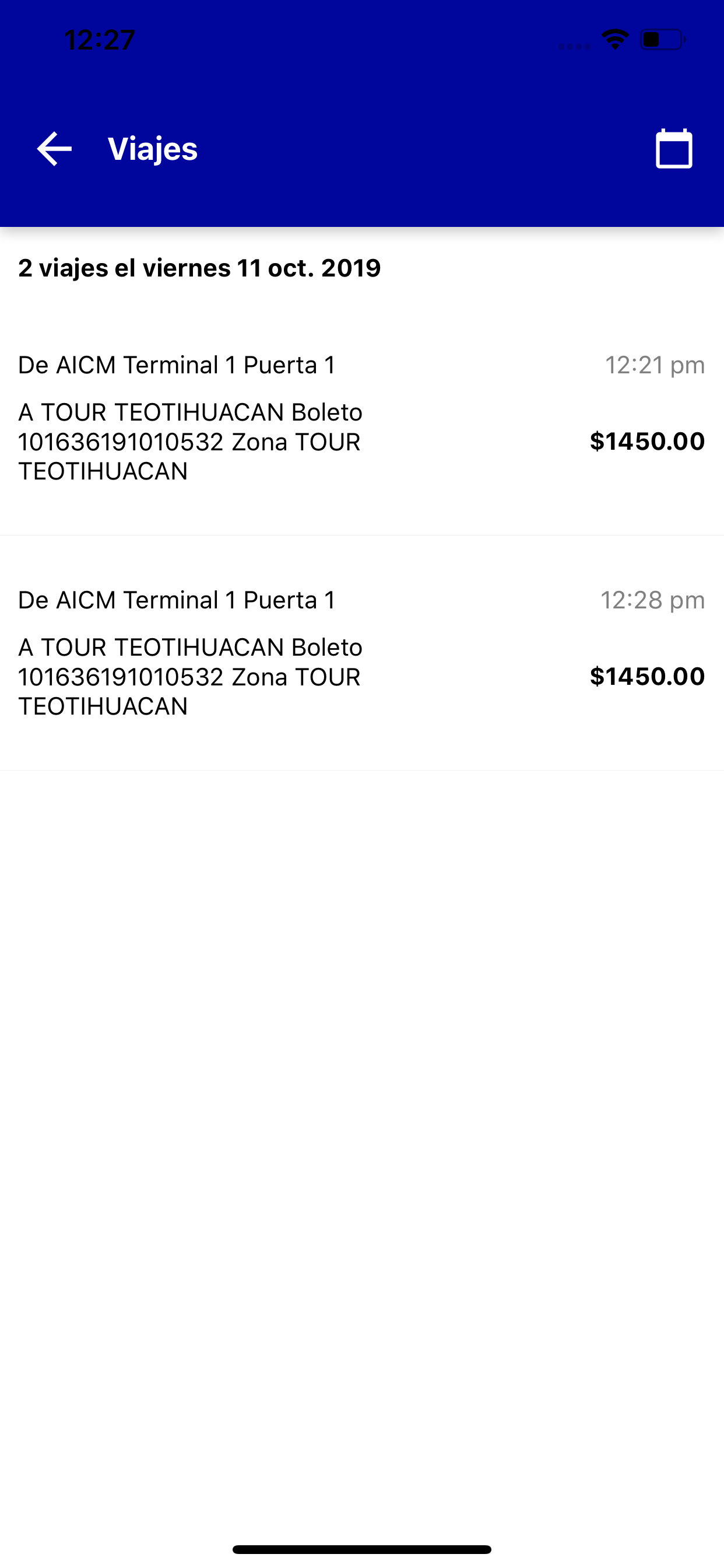
Task: Tap the cellular signal dots
Action: pyautogui.click(x=574, y=45)
